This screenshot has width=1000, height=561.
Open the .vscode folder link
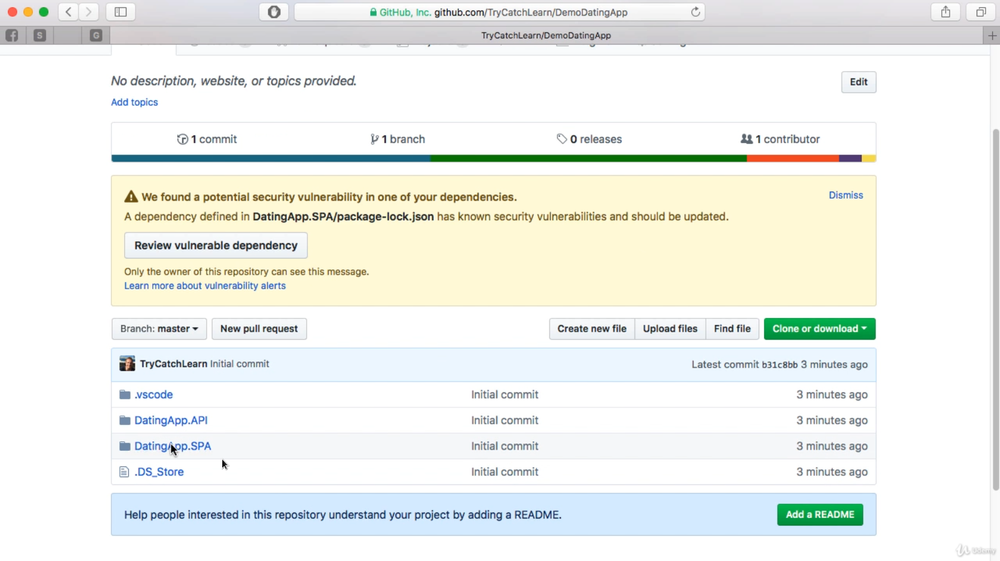154,395
